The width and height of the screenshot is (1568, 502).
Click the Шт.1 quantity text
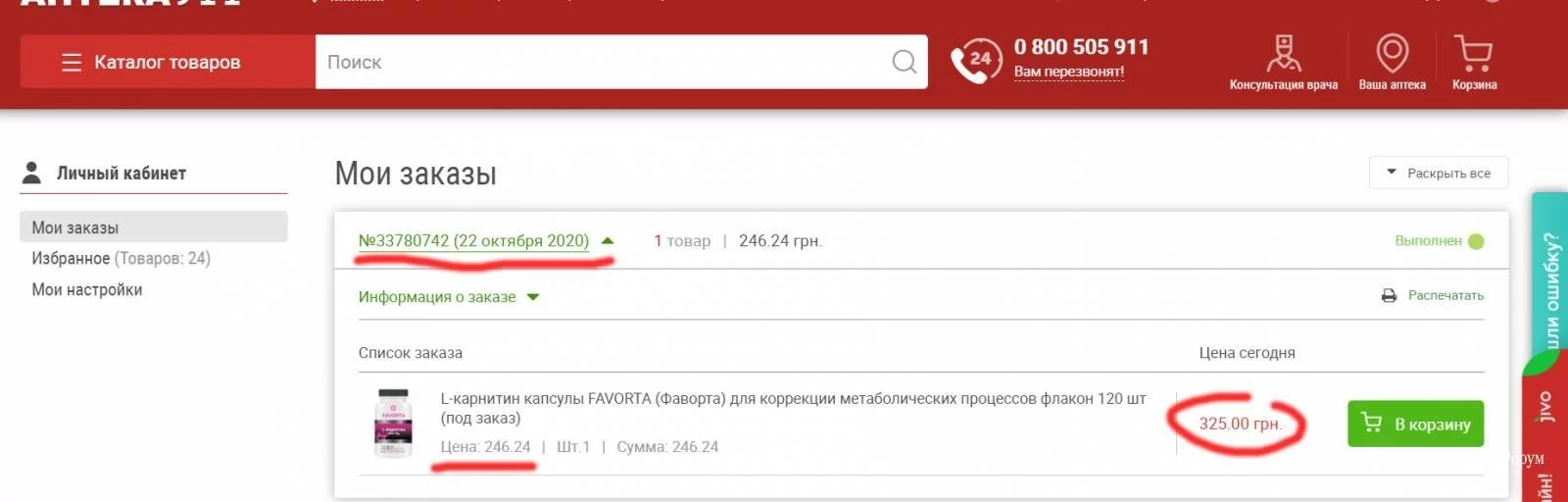coord(573,447)
